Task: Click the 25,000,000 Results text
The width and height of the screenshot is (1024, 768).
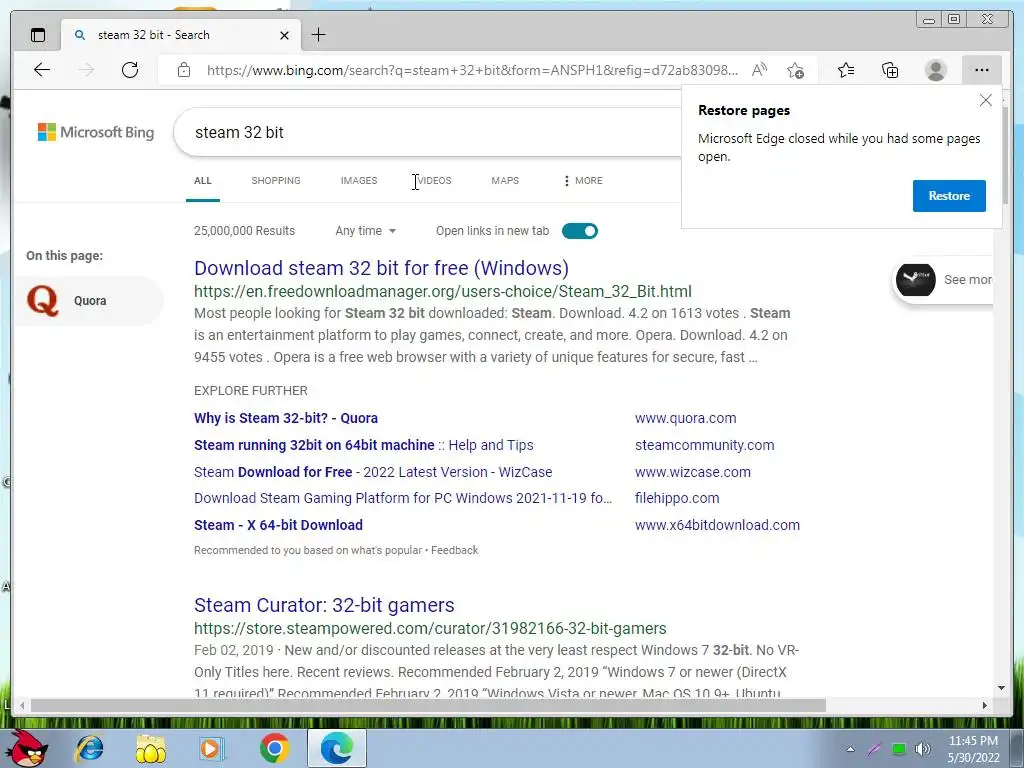Action: 244,231
